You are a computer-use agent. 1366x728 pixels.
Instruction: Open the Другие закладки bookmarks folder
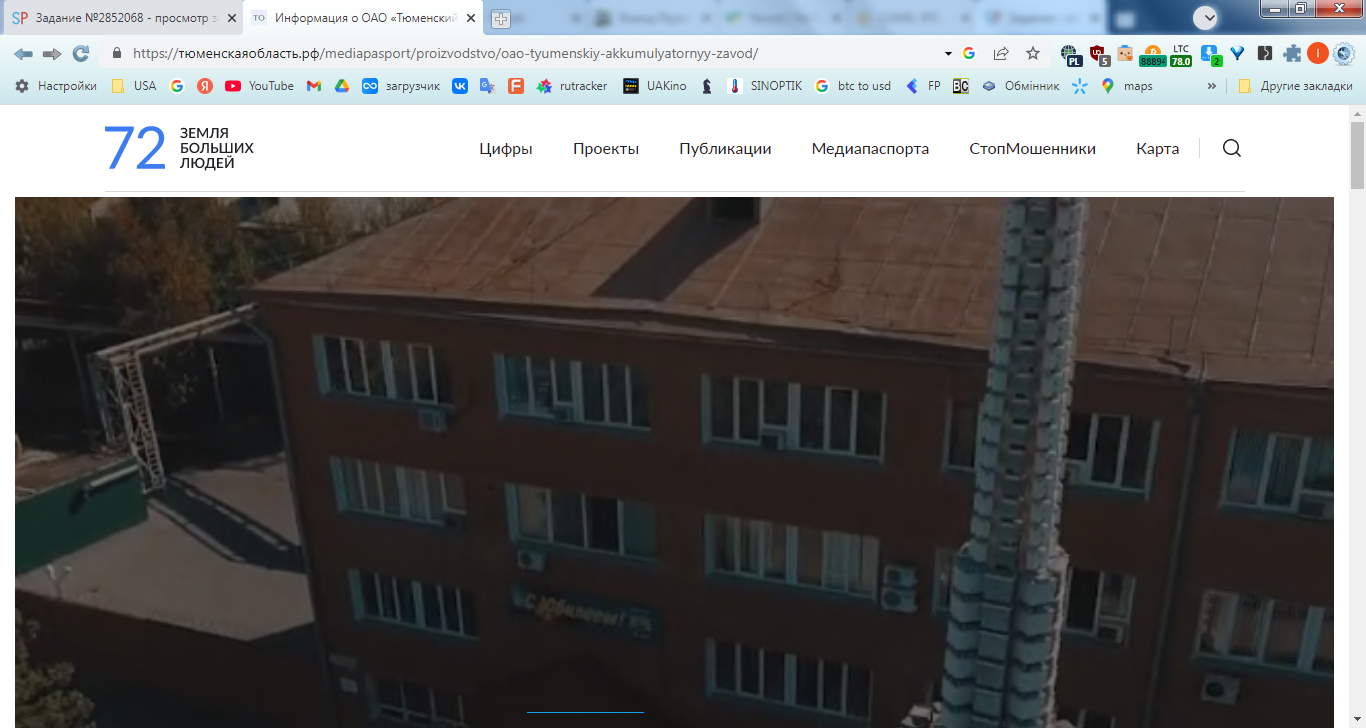[x=1295, y=86]
